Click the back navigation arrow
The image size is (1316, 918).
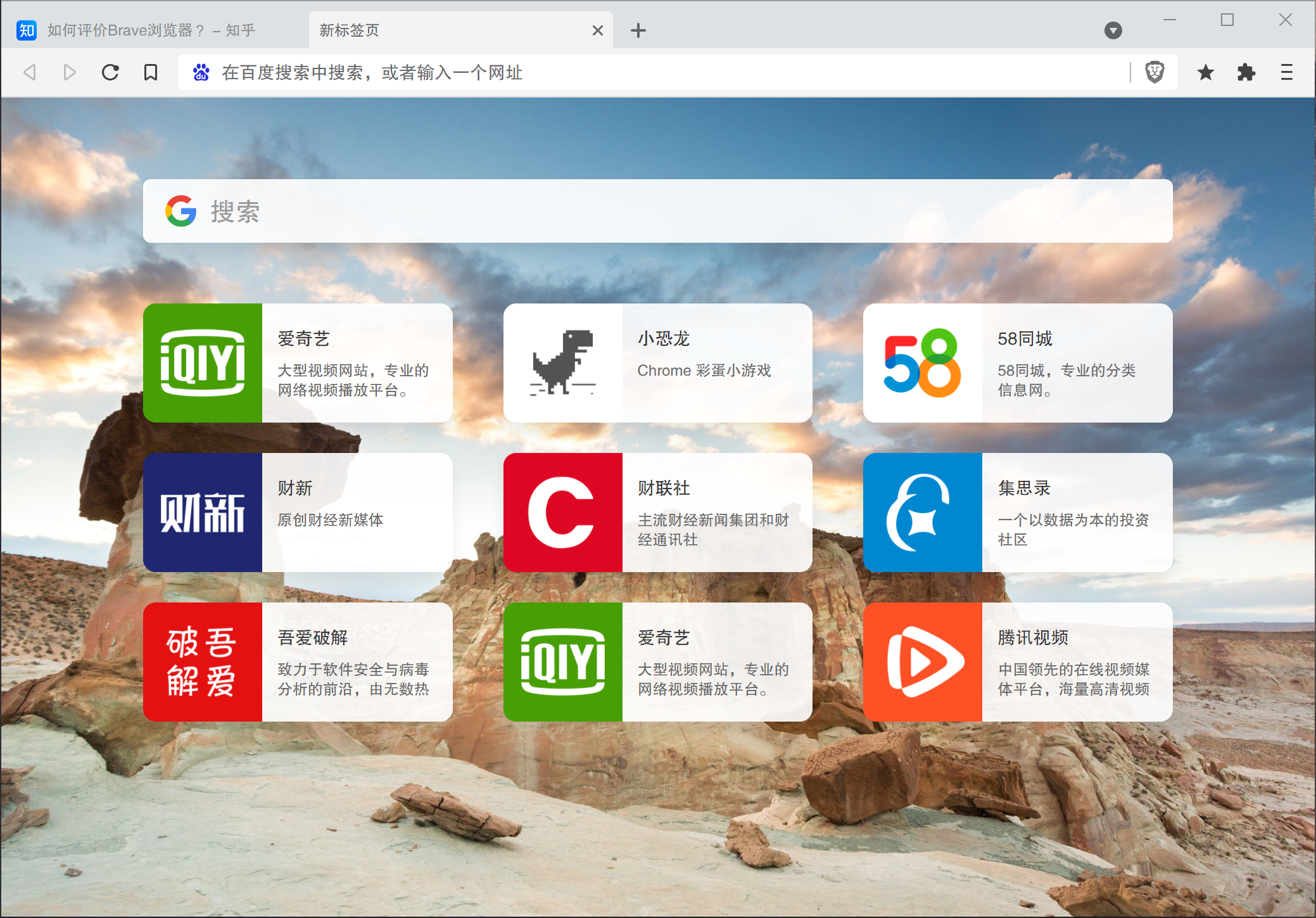click(x=30, y=72)
